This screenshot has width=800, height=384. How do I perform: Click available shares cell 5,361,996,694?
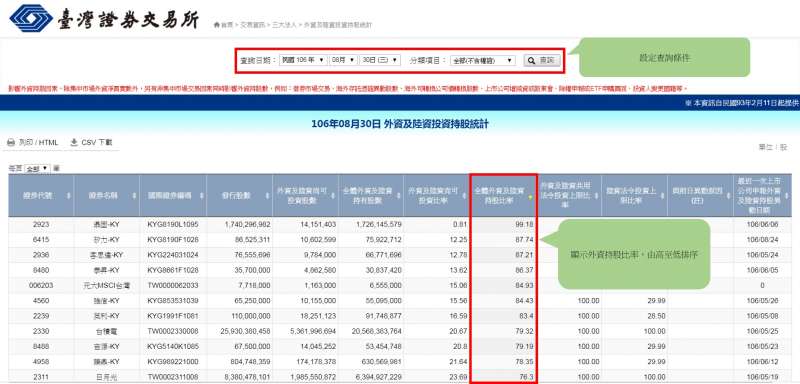tap(305, 331)
